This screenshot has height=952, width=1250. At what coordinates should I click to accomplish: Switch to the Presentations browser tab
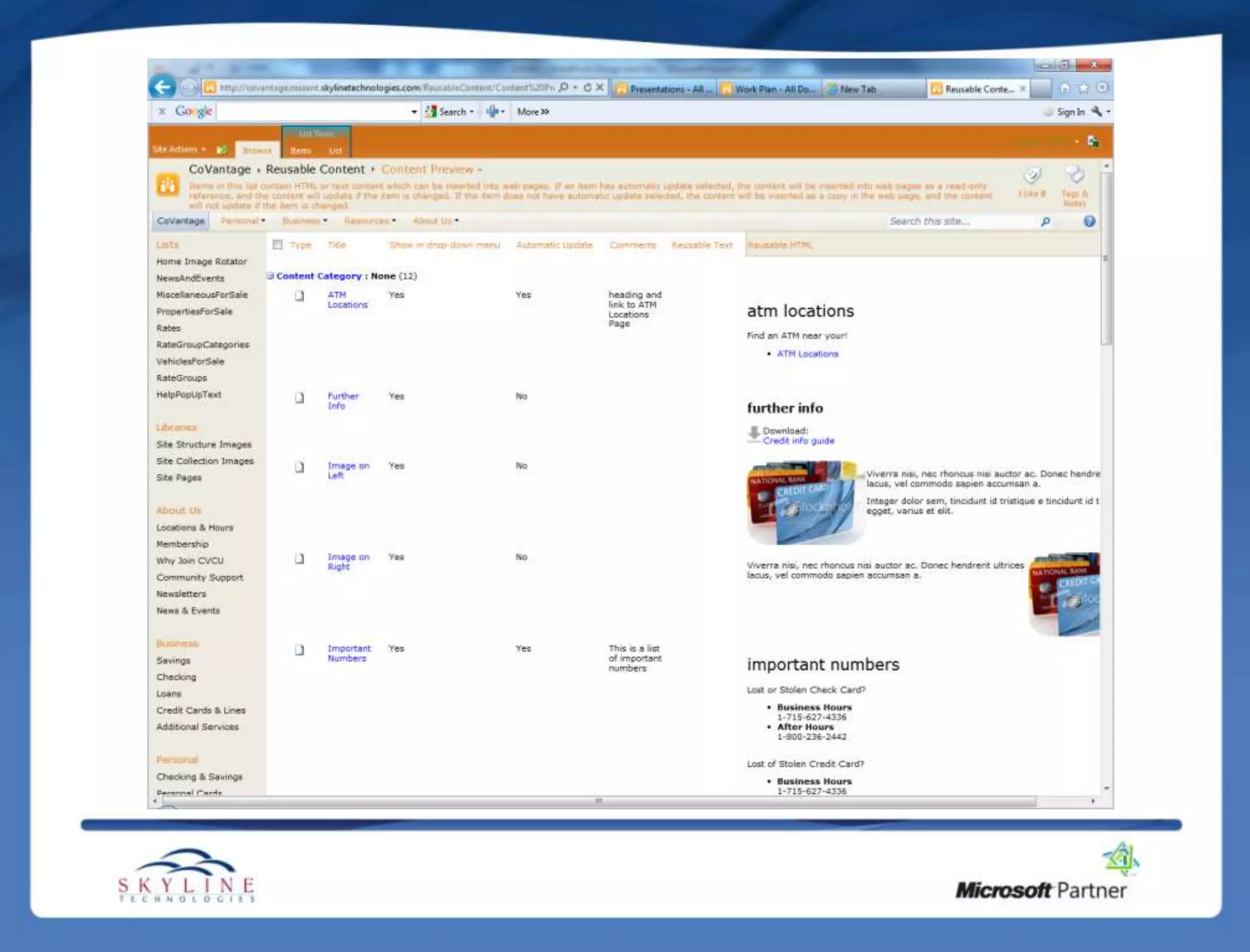click(x=665, y=89)
